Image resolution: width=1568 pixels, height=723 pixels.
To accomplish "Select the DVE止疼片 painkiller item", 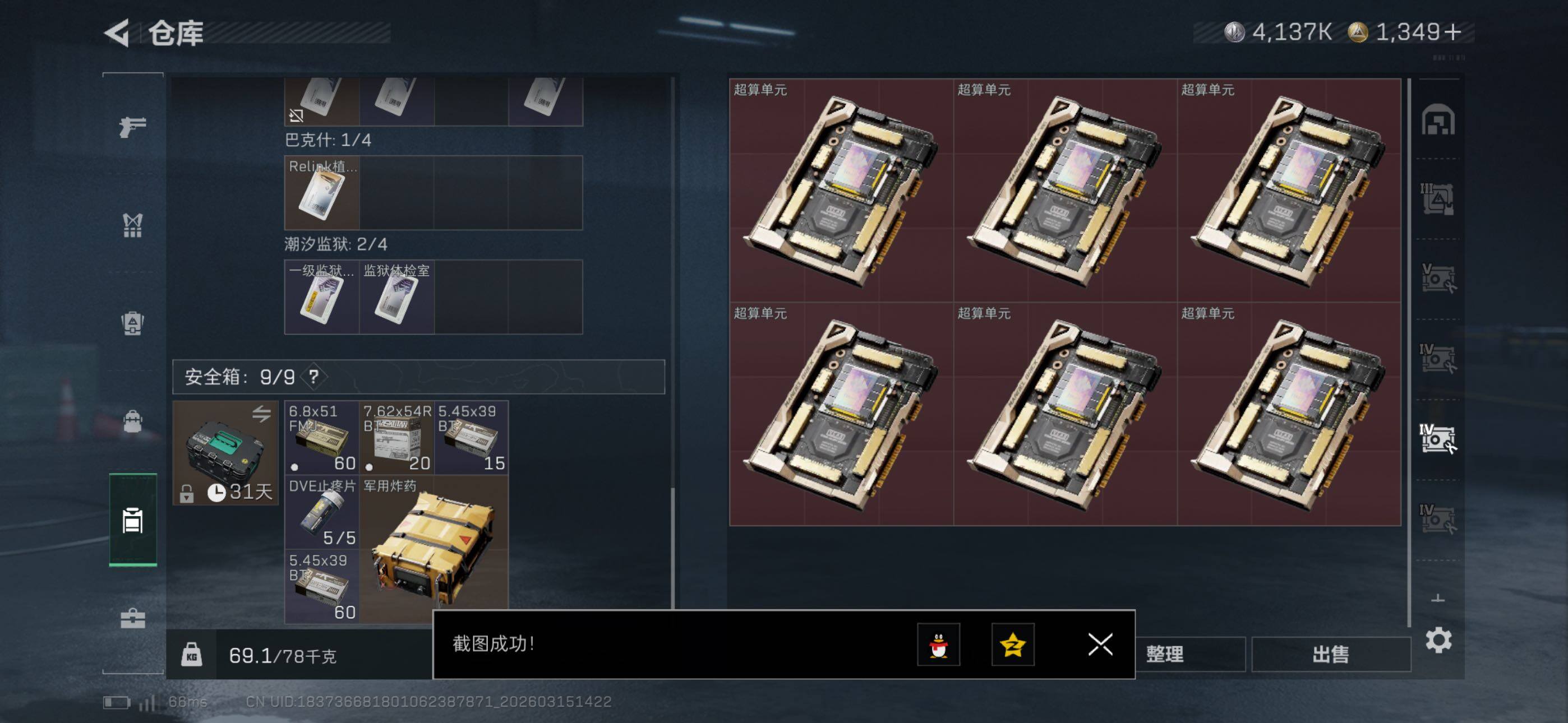I will coord(322,512).
